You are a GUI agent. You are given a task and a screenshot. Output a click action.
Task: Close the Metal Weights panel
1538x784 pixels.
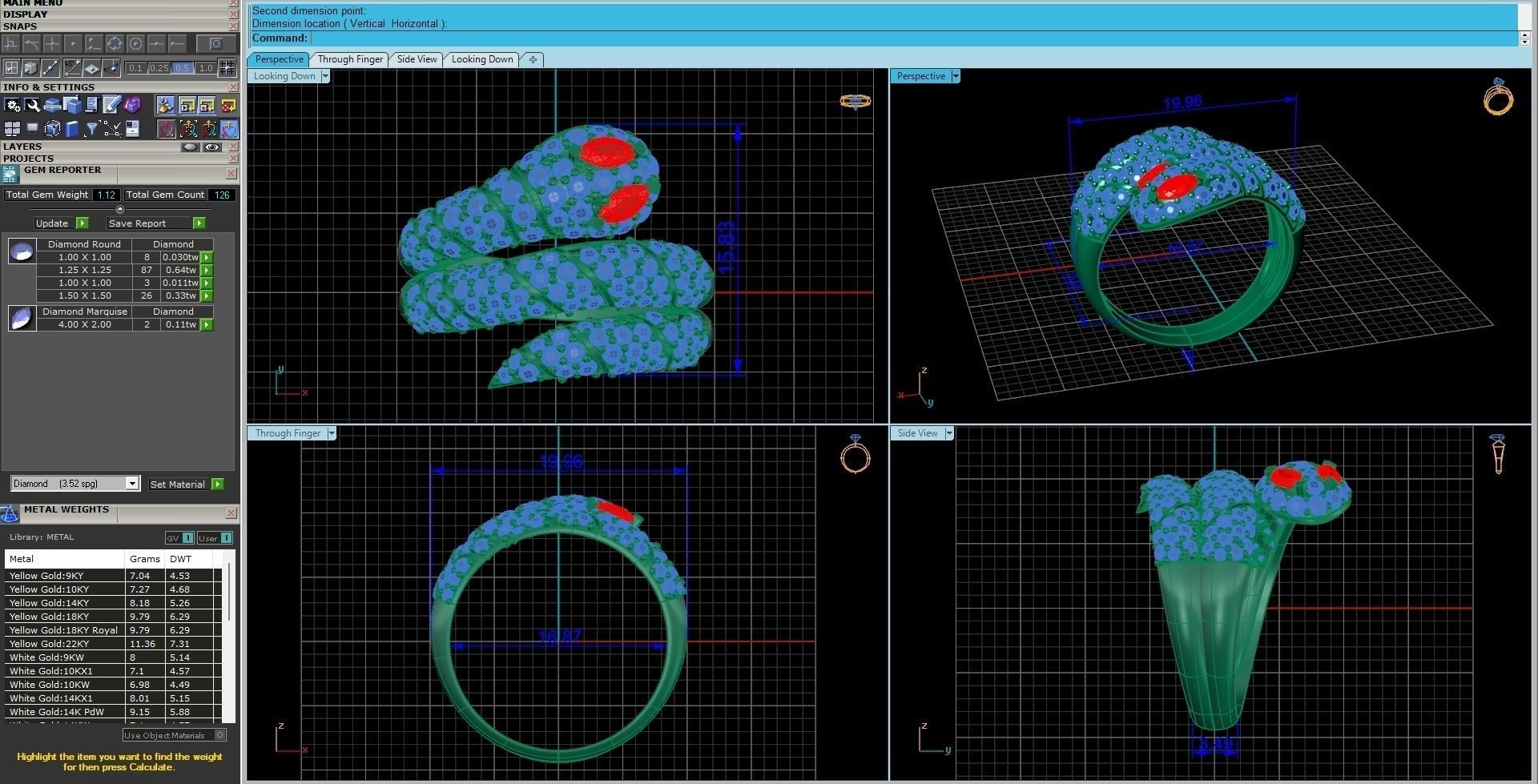point(232,513)
